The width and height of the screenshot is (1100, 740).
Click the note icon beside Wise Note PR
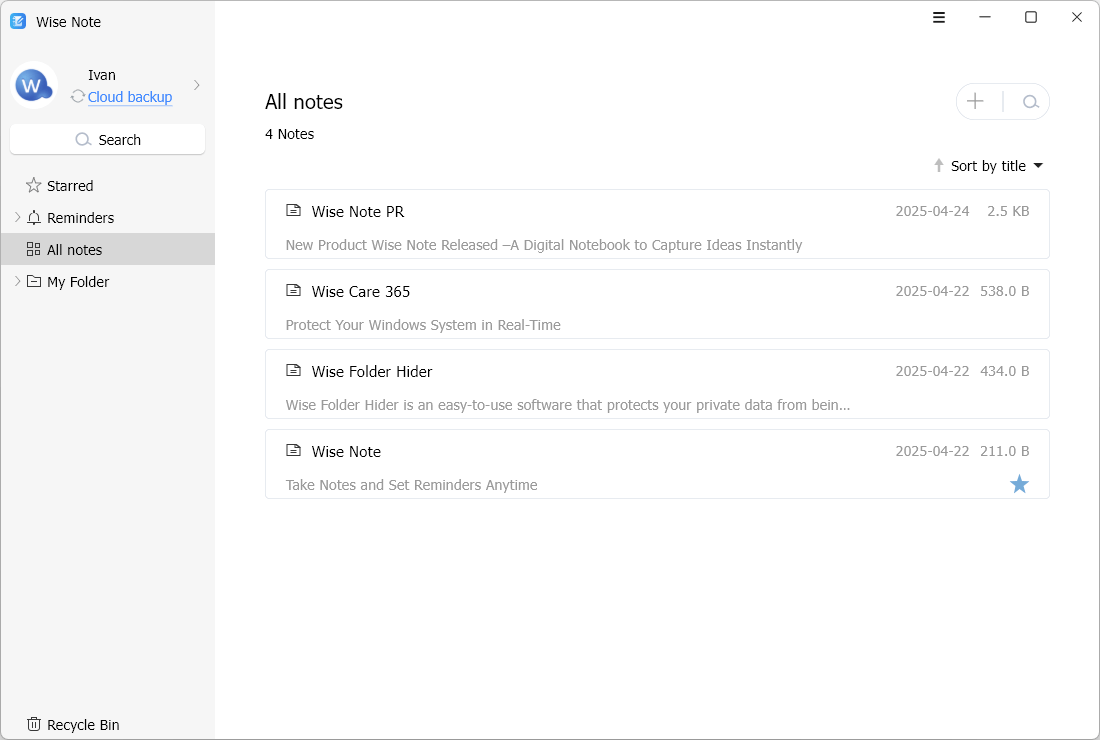(293, 210)
